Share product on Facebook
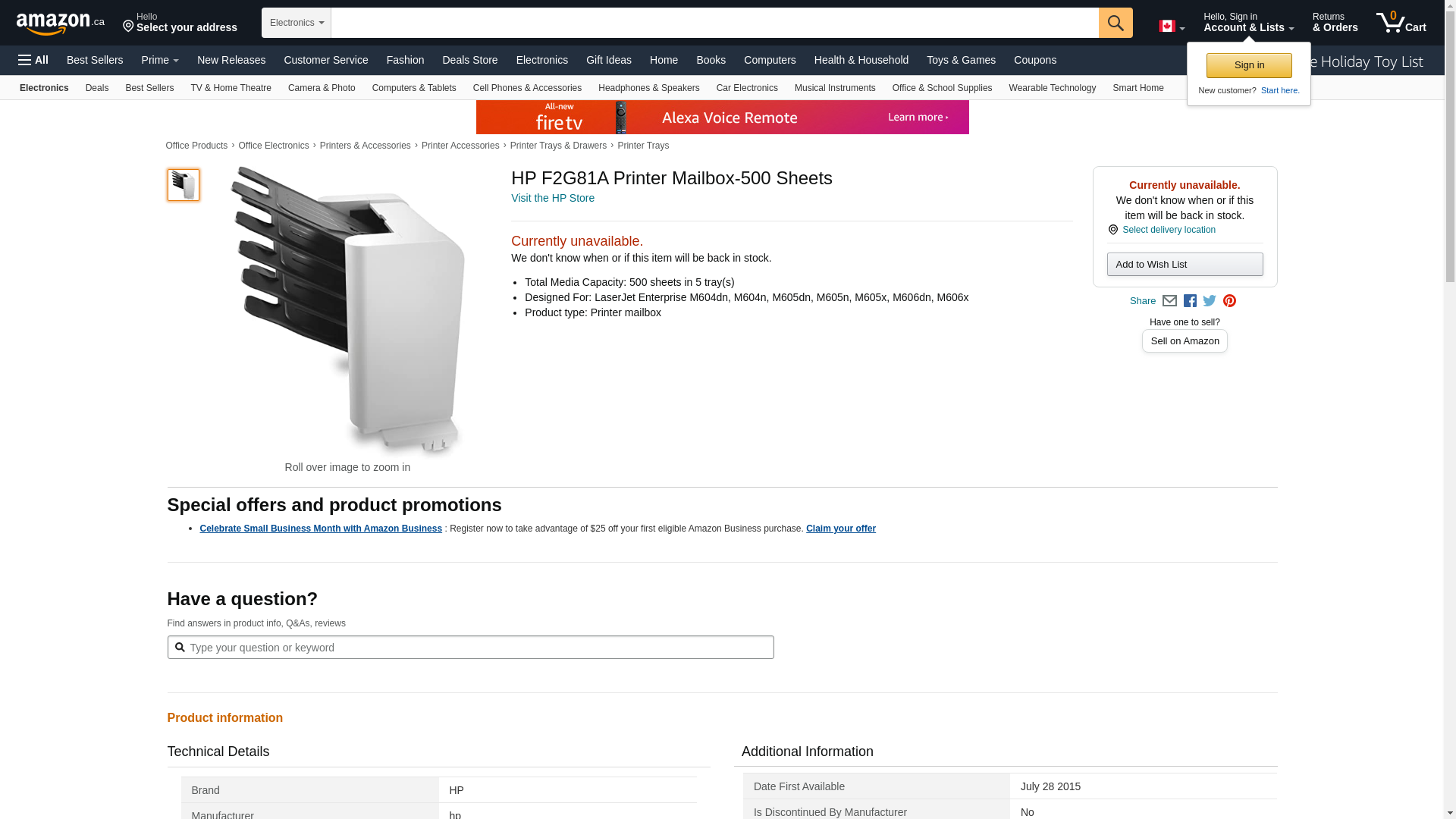The width and height of the screenshot is (1456, 819). (x=1190, y=301)
